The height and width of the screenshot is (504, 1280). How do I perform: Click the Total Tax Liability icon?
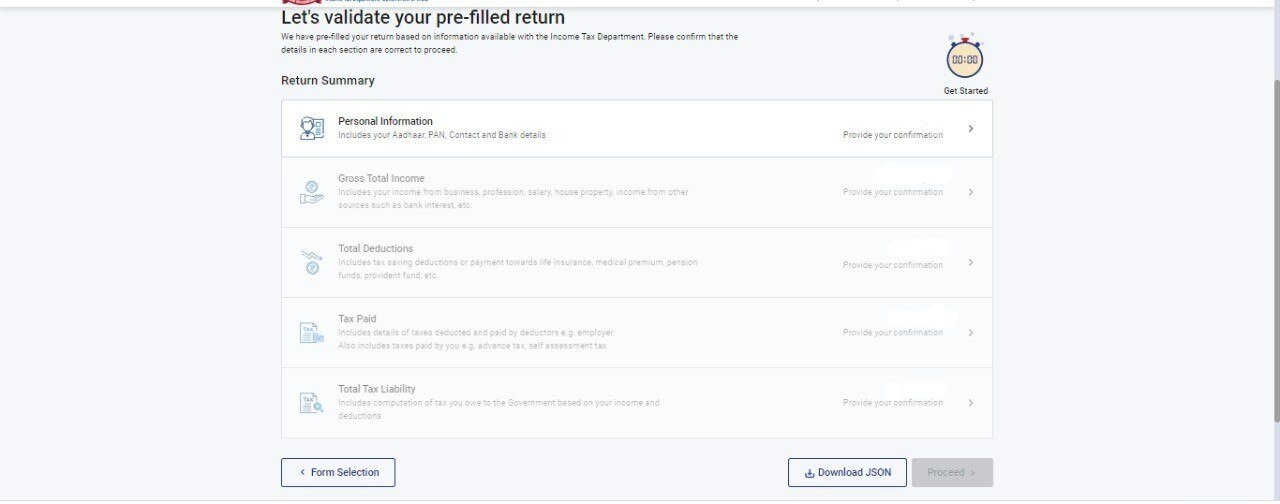click(312, 403)
